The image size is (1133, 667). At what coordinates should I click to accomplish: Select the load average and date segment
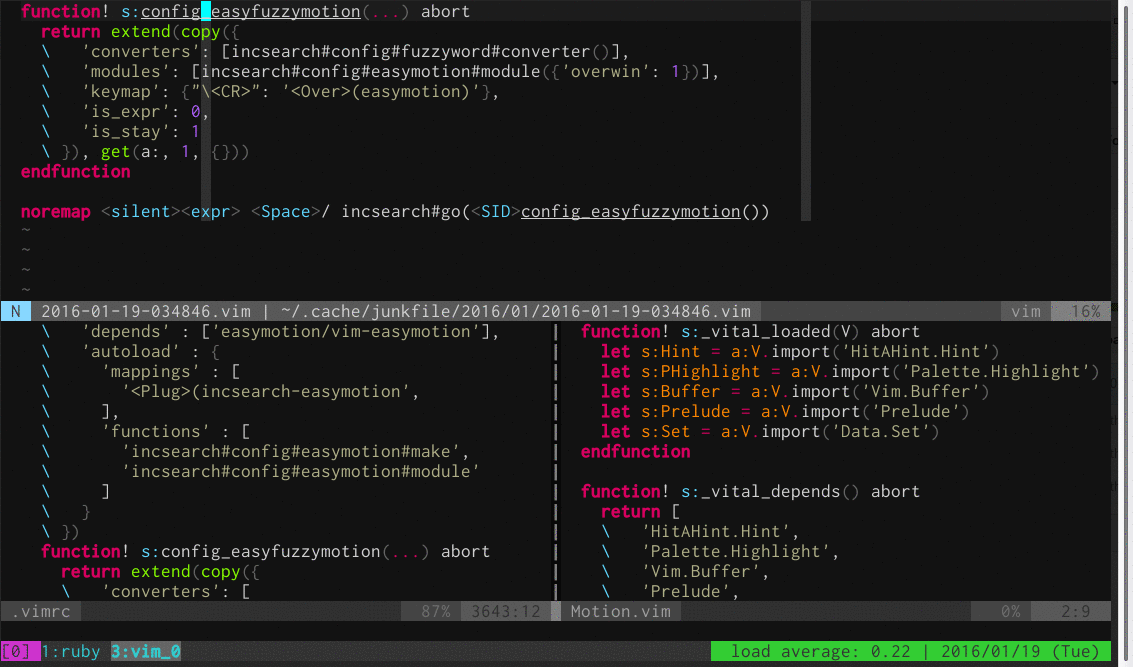tap(911, 651)
